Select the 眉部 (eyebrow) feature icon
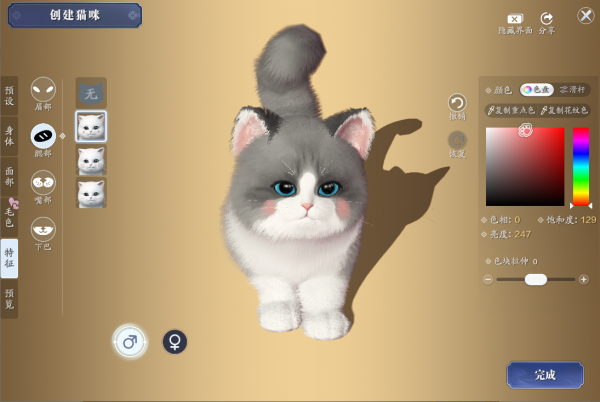The image size is (600, 402). [43, 90]
